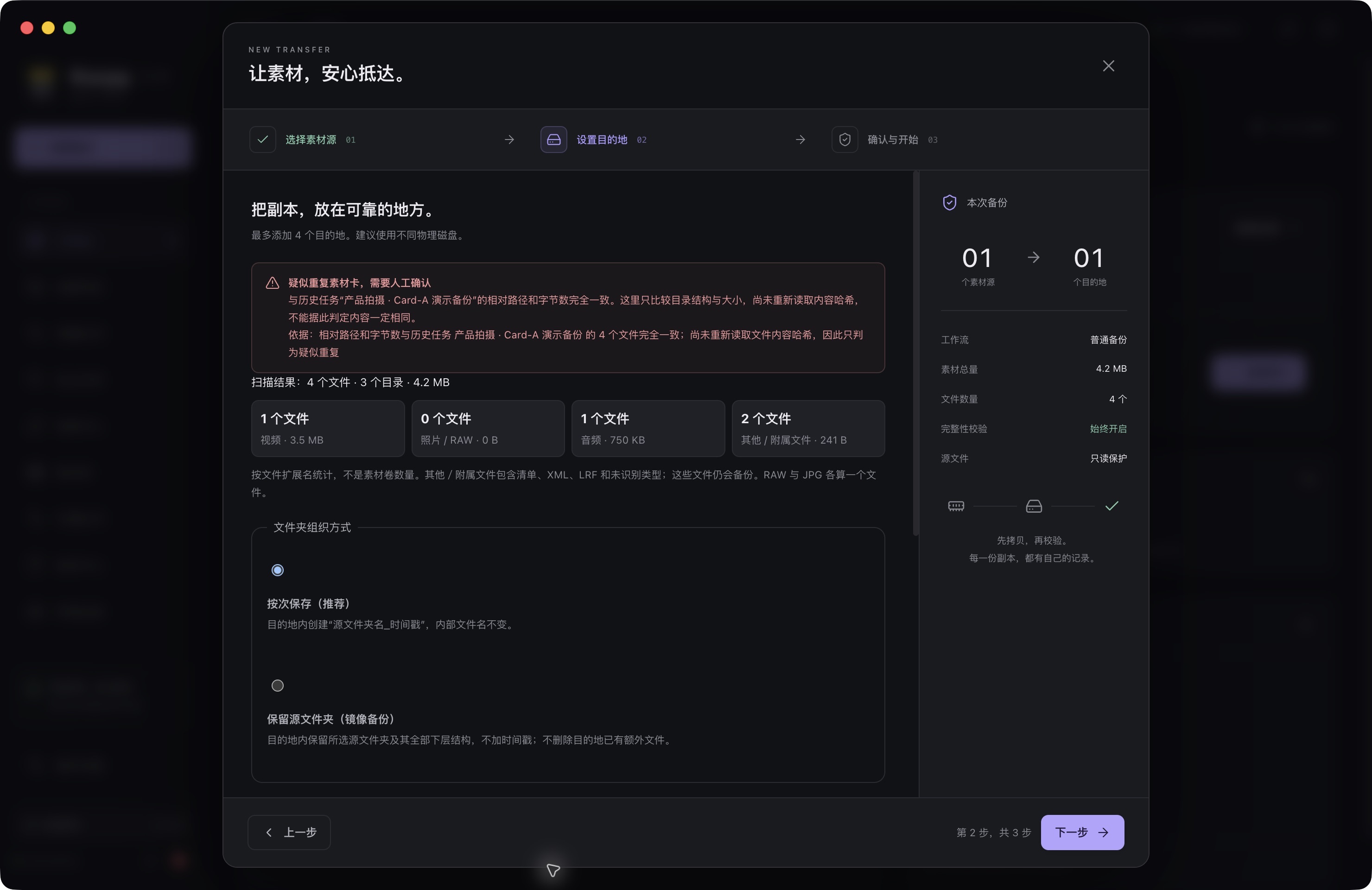Click the arrow between 01 个素材源 and 01 个目的地
This screenshot has height=890, width=1372.
[x=1034, y=258]
